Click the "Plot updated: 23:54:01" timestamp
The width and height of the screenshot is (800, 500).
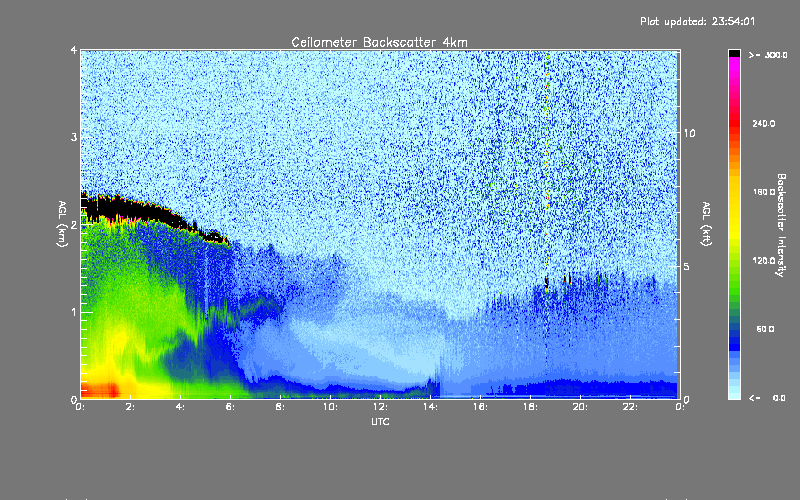click(697, 21)
